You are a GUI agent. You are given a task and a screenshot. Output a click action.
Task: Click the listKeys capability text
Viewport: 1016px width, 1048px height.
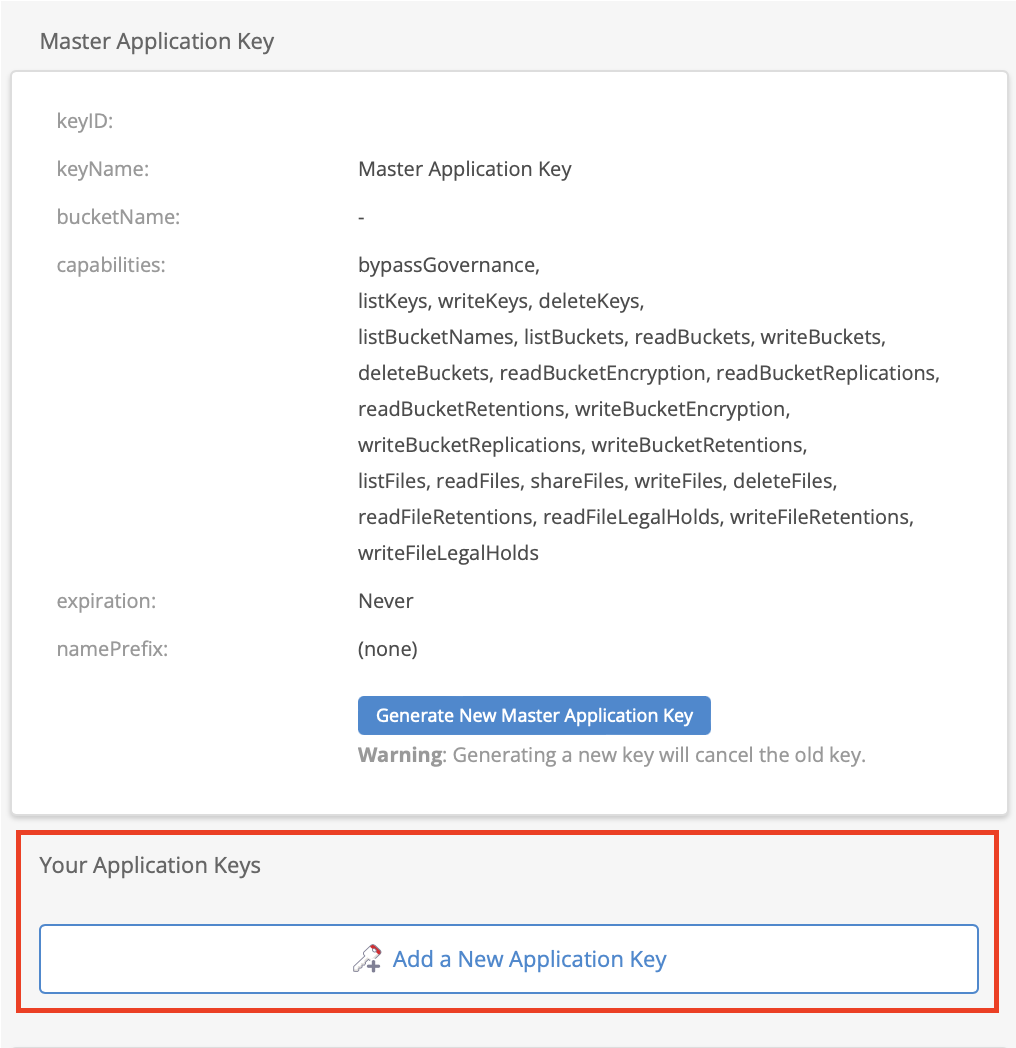click(393, 301)
